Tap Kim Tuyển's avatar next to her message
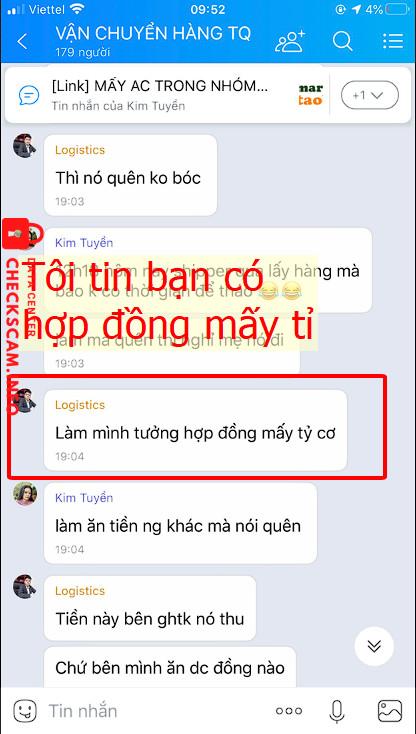This screenshot has width=416, height=734. point(25,493)
